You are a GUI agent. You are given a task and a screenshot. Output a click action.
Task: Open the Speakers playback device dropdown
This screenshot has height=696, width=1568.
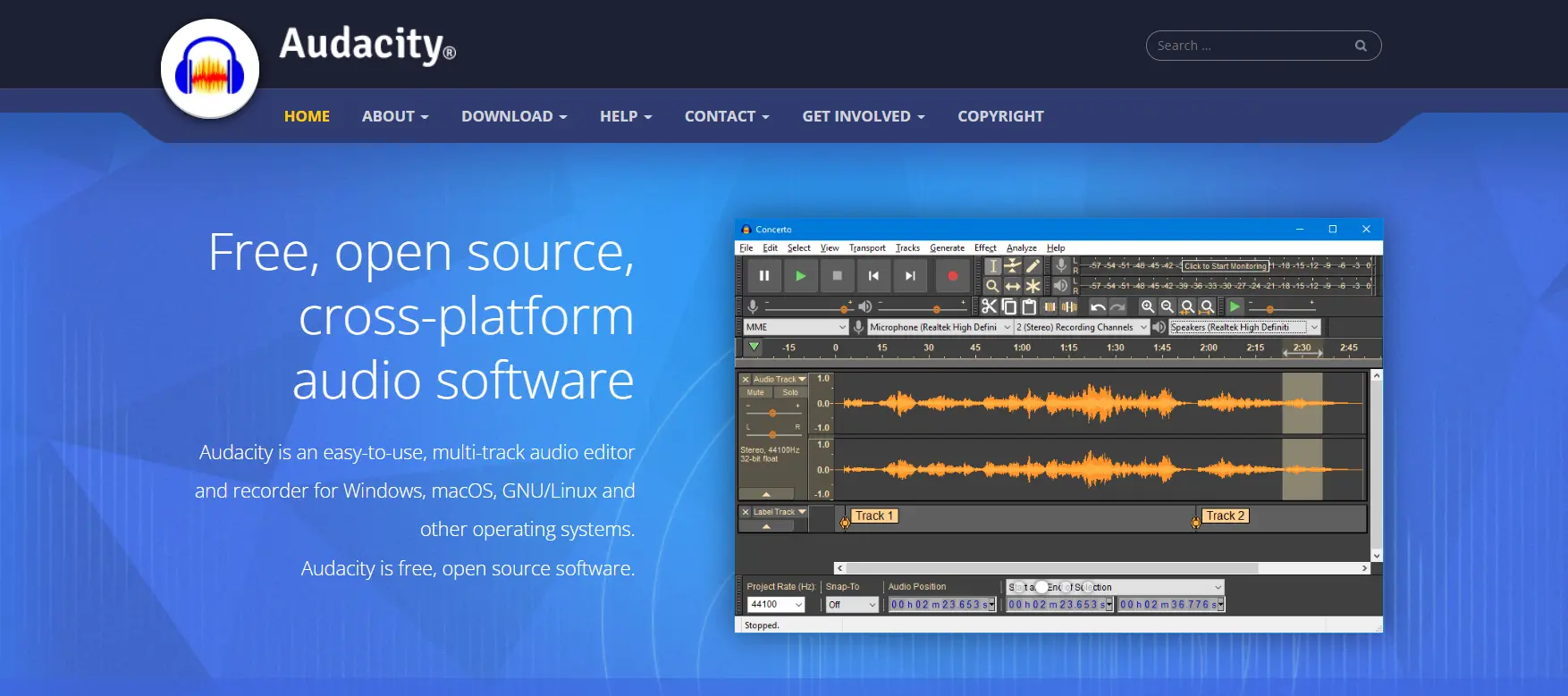(1245, 327)
